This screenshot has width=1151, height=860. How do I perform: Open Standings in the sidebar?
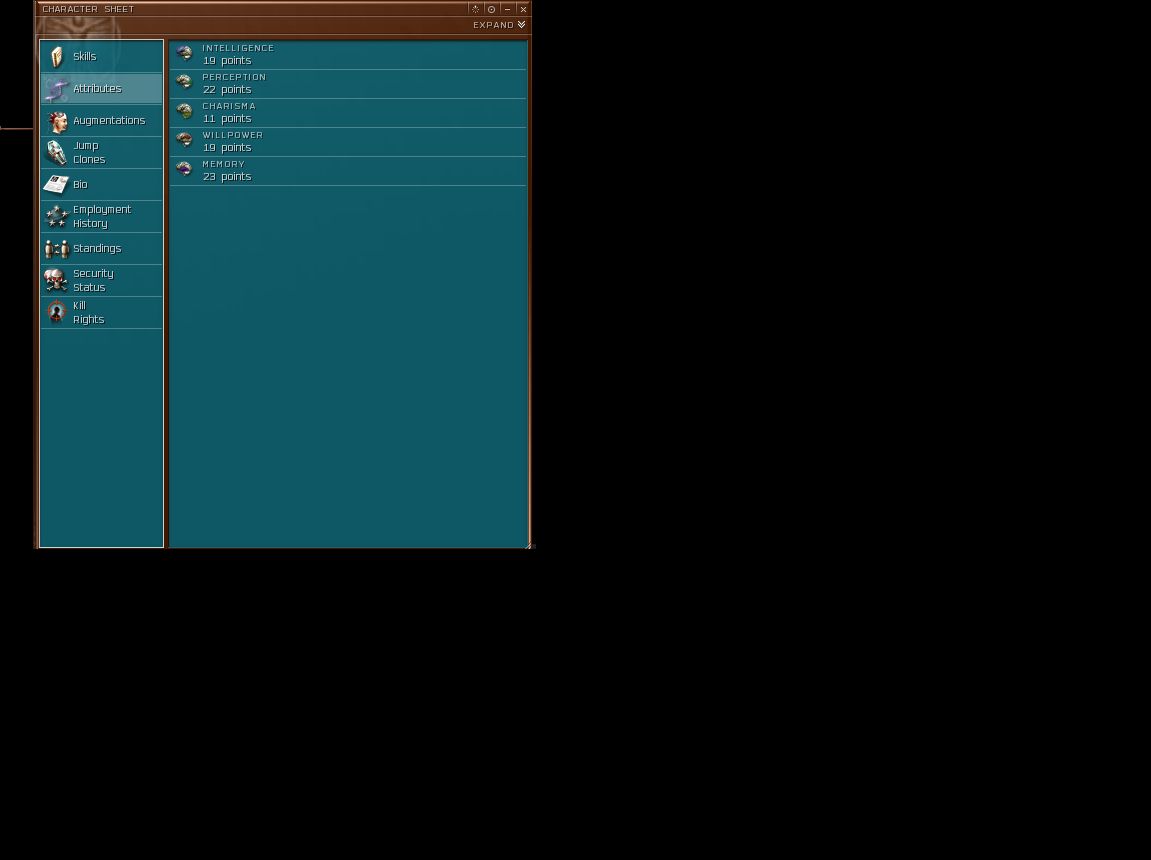[x=101, y=249]
